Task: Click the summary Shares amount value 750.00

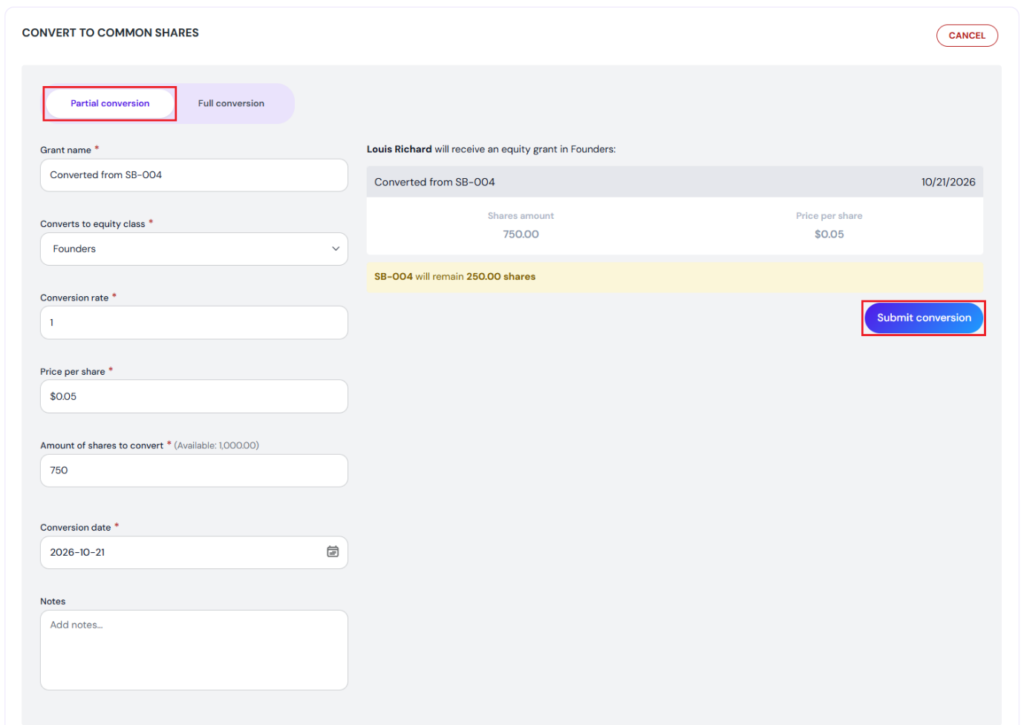Action: (520, 234)
